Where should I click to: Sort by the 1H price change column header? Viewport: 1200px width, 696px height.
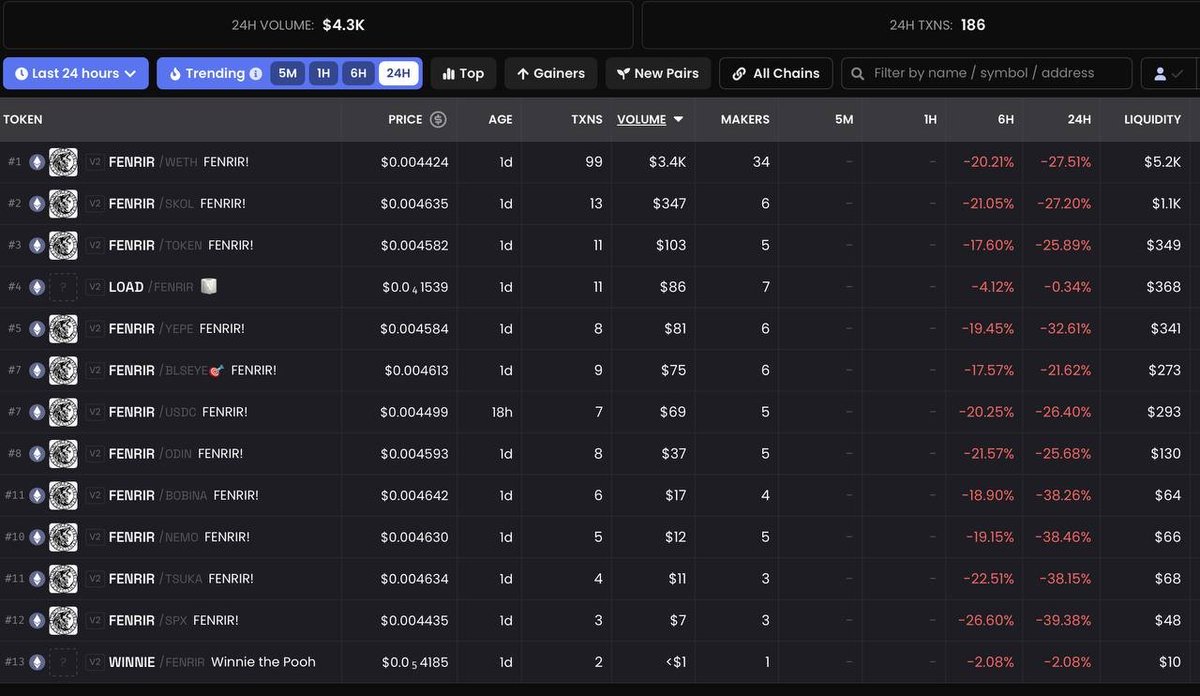point(930,119)
